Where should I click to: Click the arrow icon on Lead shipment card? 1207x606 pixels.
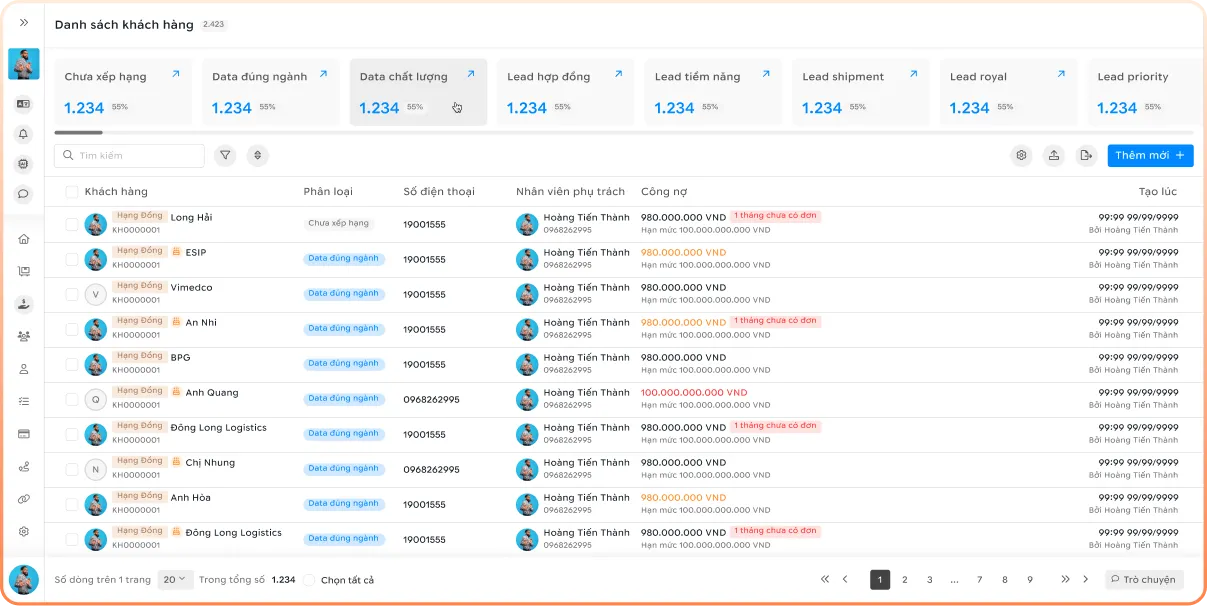[913, 74]
